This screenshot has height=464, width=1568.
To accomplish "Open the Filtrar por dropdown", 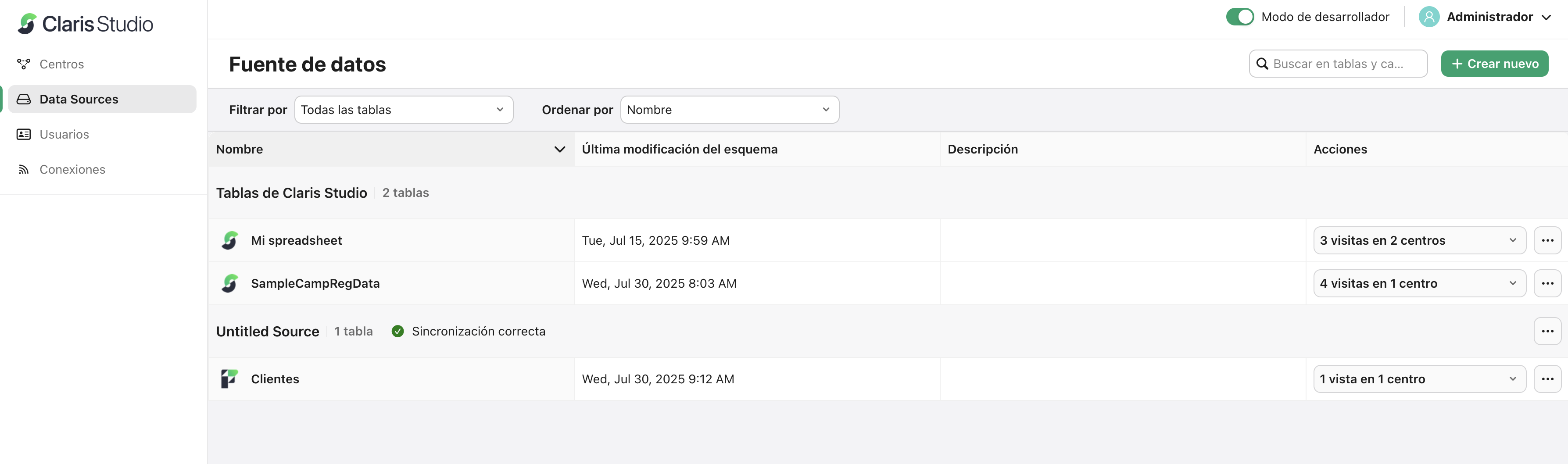I will (x=404, y=110).
